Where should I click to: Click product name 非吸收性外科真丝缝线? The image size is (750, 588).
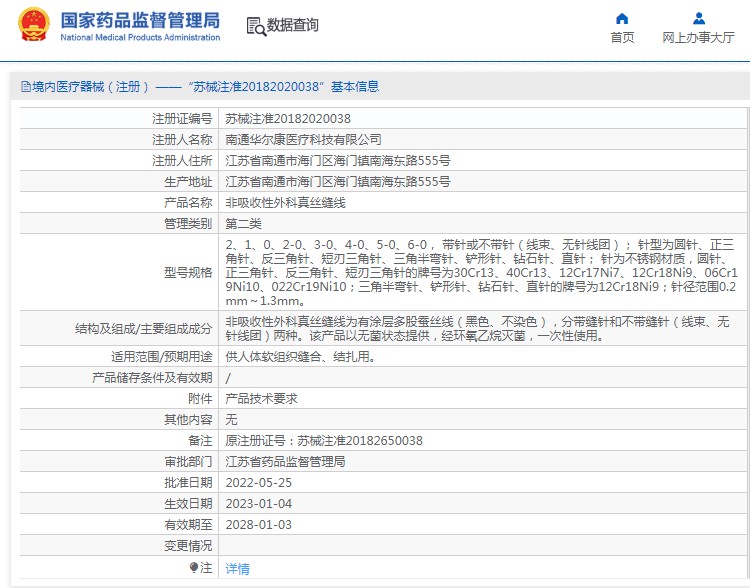285,203
